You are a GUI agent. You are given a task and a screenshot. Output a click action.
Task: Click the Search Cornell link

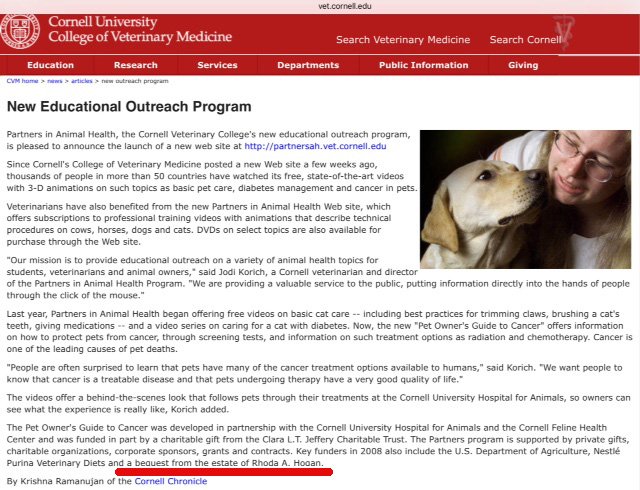point(526,40)
